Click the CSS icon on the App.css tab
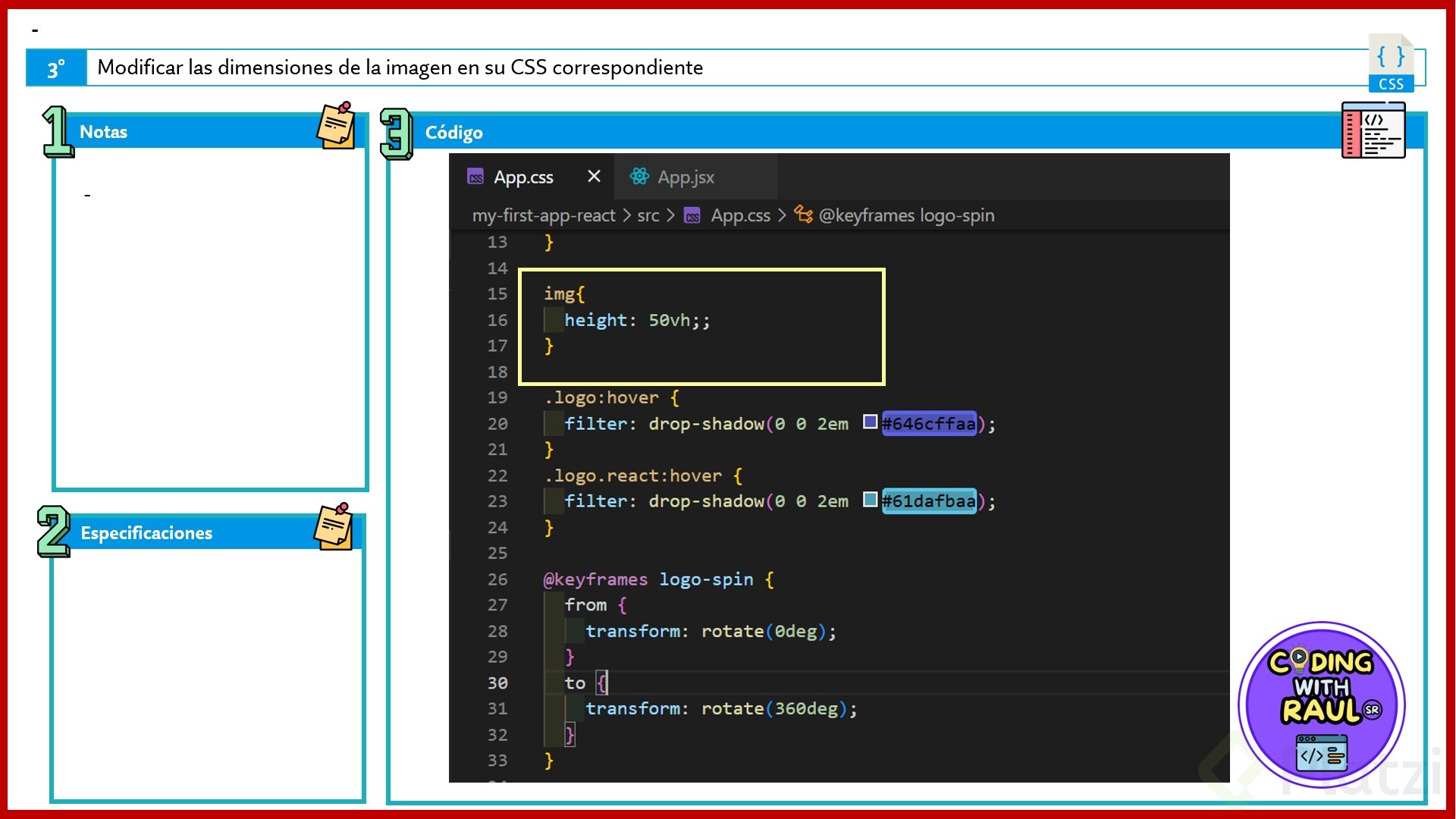Image resolution: width=1456 pixels, height=819 pixels. click(475, 177)
